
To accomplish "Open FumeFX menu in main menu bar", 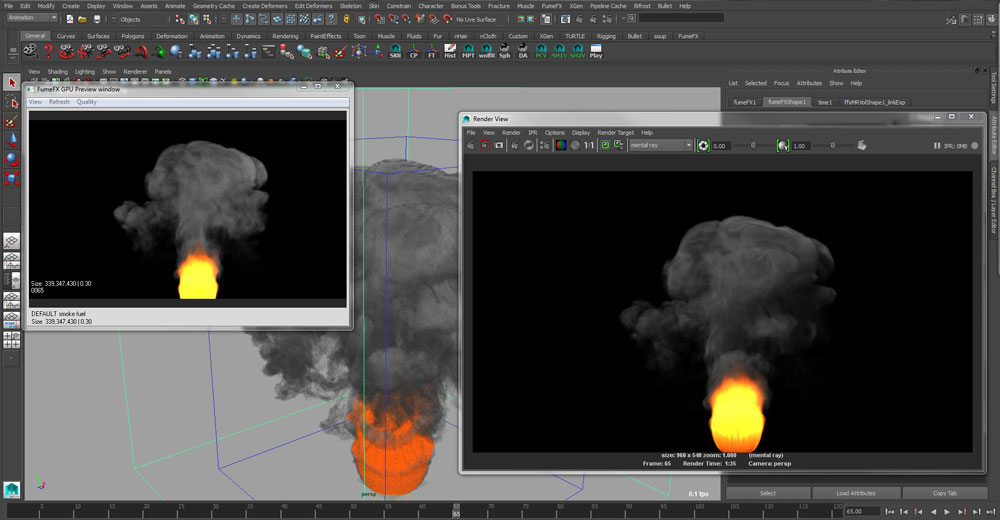I will pos(552,6).
